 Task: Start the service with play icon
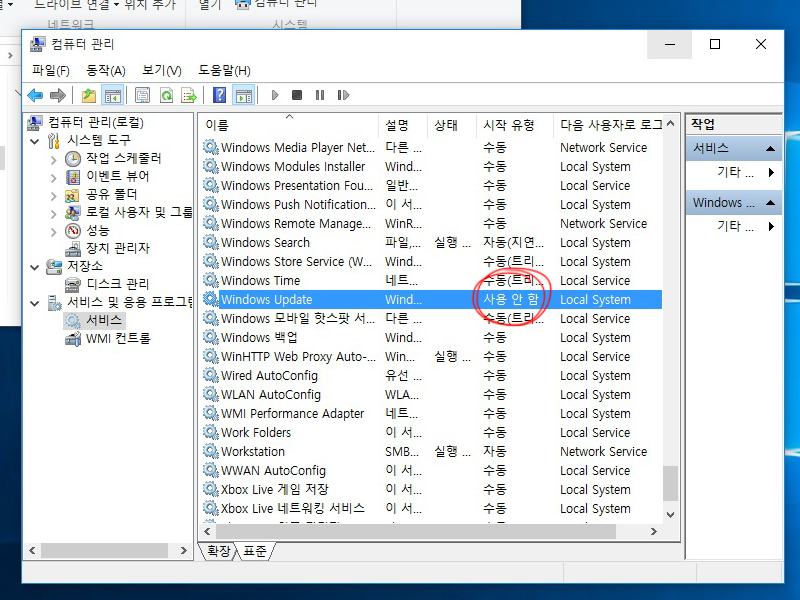[x=275, y=95]
